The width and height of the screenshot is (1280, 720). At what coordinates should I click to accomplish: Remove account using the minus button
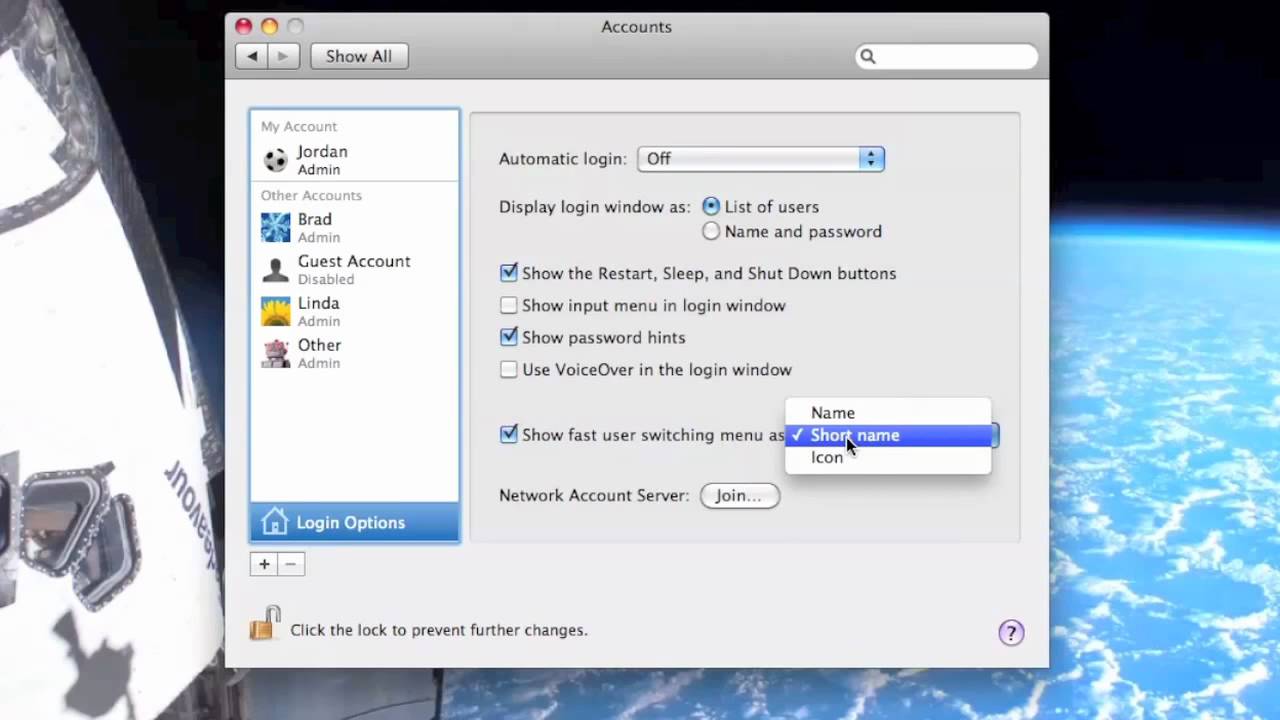291,564
